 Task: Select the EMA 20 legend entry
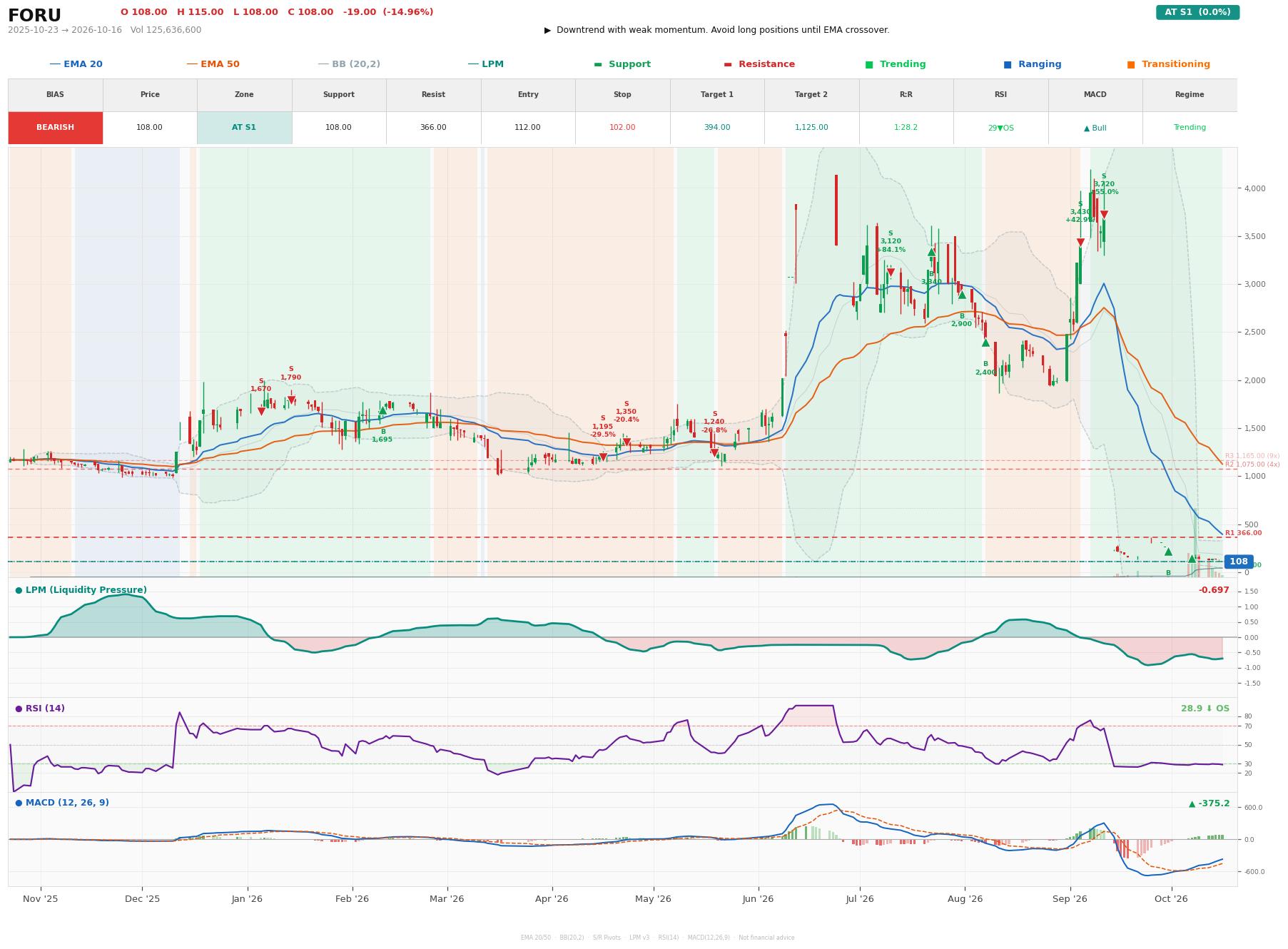point(76,64)
